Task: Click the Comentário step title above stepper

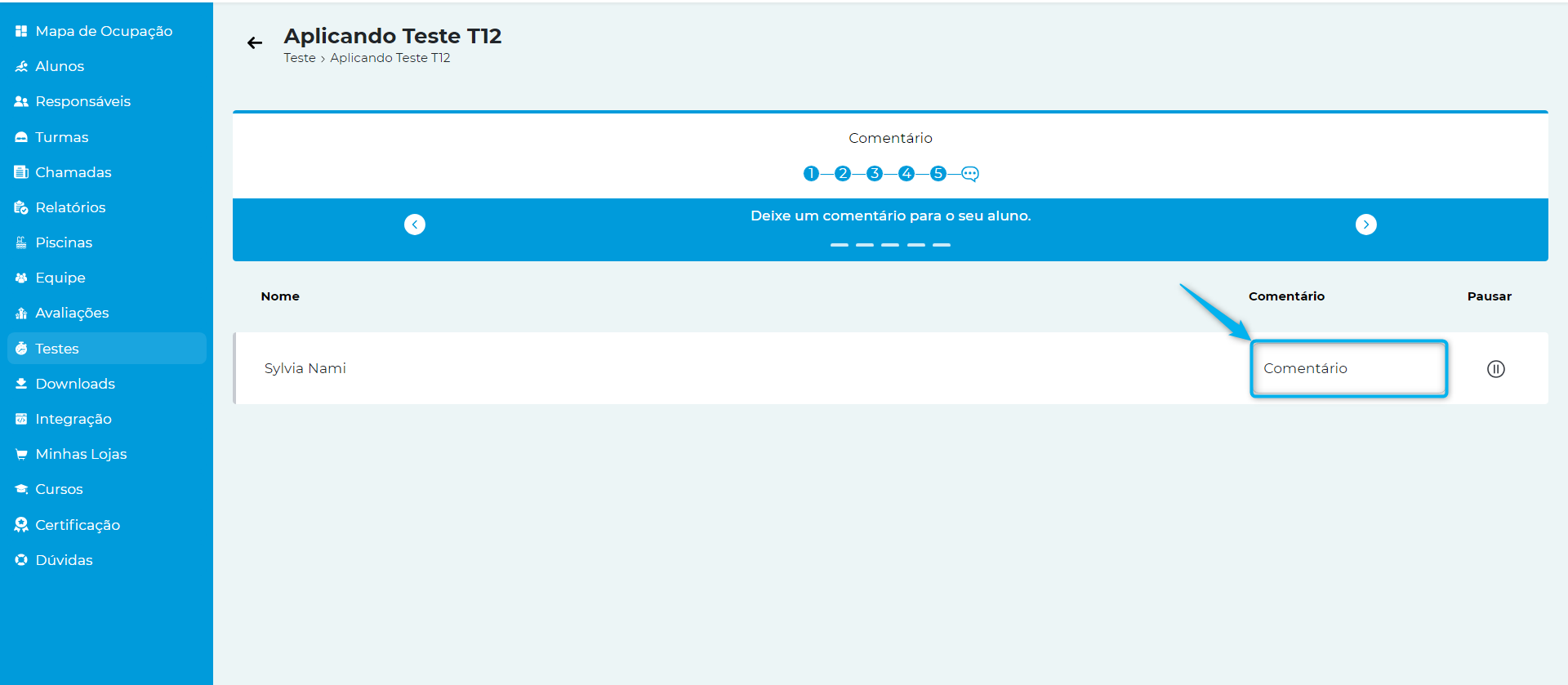Action: [890, 138]
